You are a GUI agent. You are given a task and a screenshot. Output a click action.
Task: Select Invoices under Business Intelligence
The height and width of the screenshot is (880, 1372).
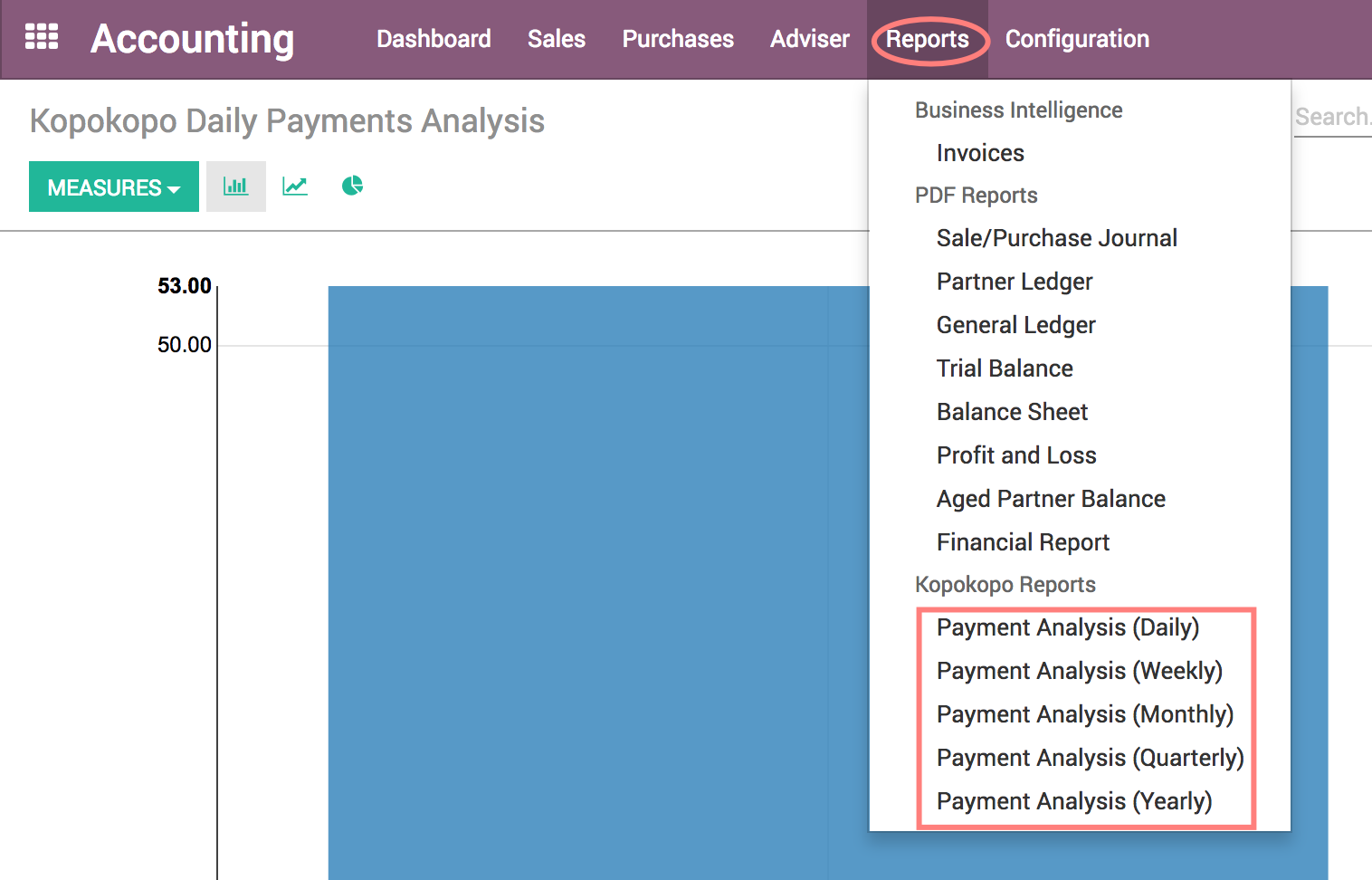point(980,153)
